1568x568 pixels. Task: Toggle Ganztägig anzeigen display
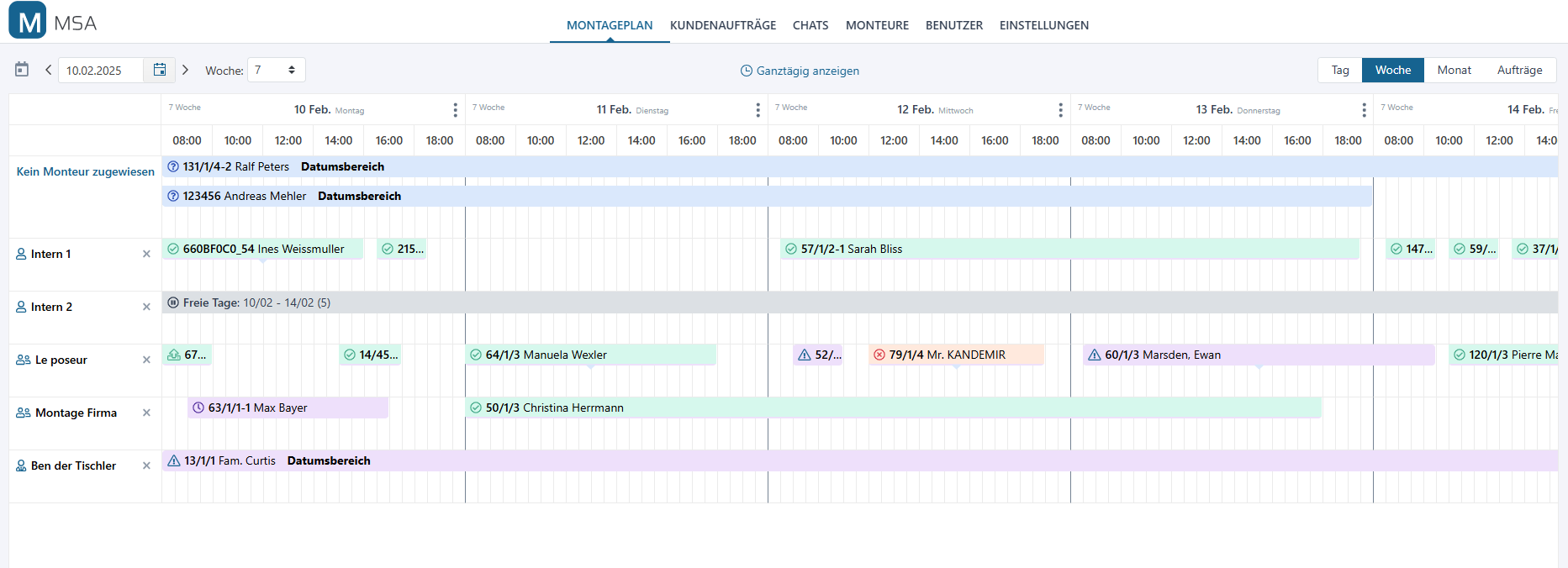tap(799, 71)
